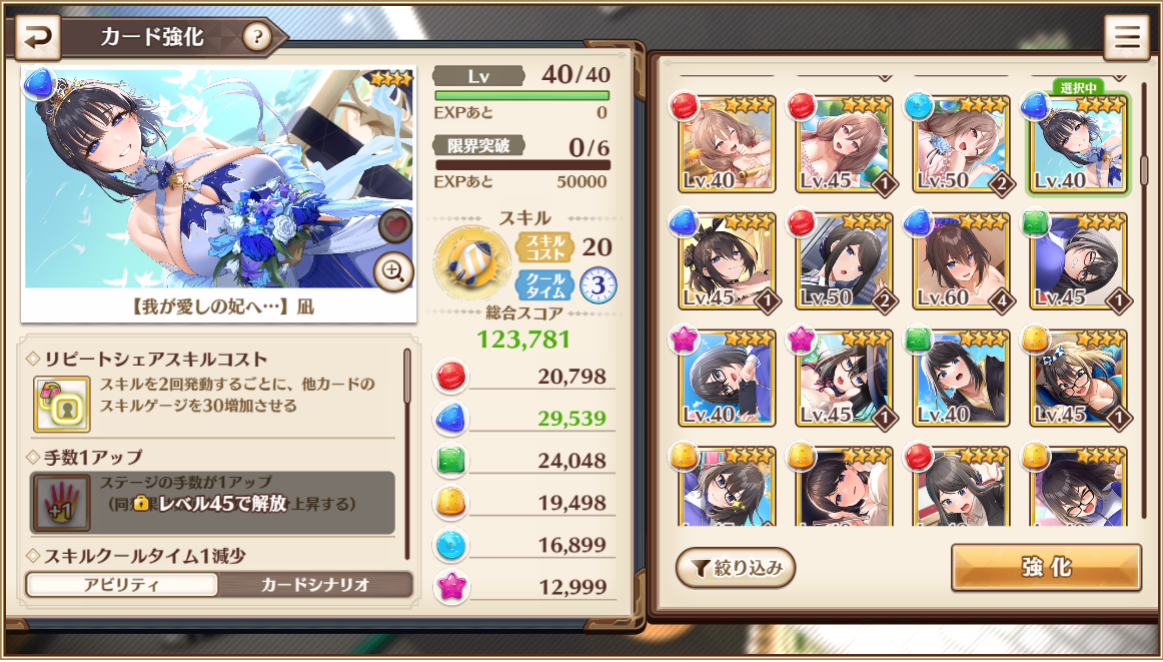
Task: Switch to the カードシナリオ tab
Action: (315, 585)
